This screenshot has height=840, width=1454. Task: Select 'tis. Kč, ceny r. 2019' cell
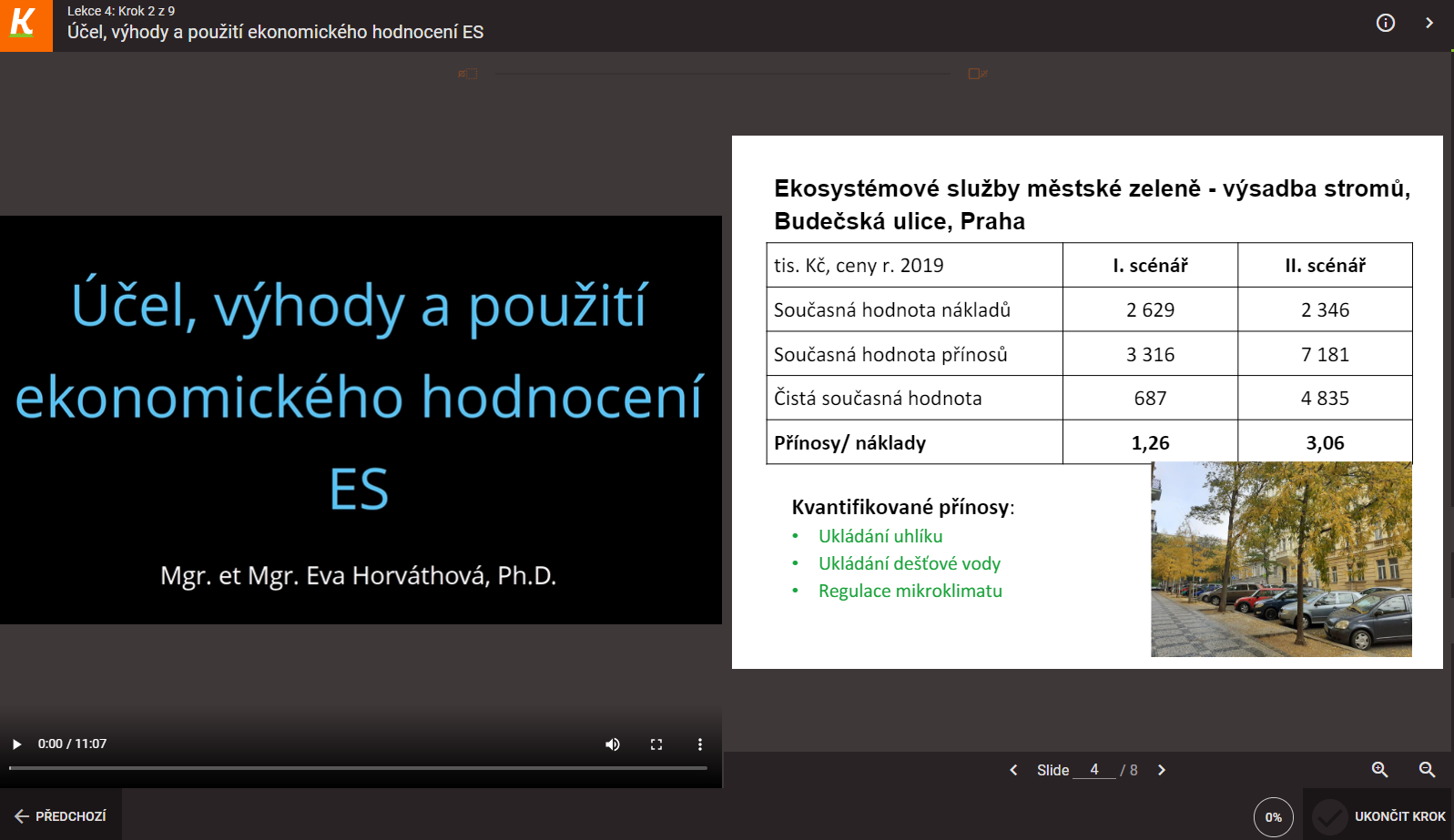coord(859,266)
